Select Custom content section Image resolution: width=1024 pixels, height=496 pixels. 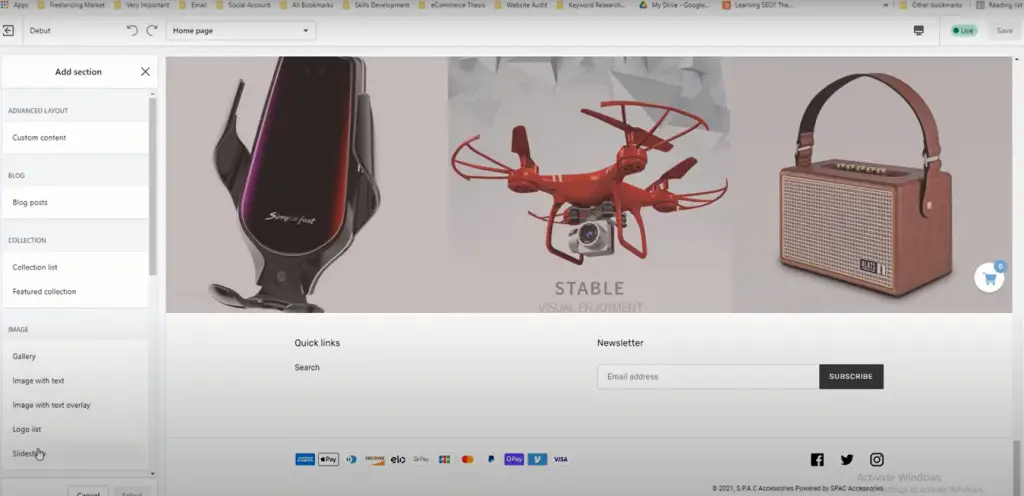click(x=40, y=138)
